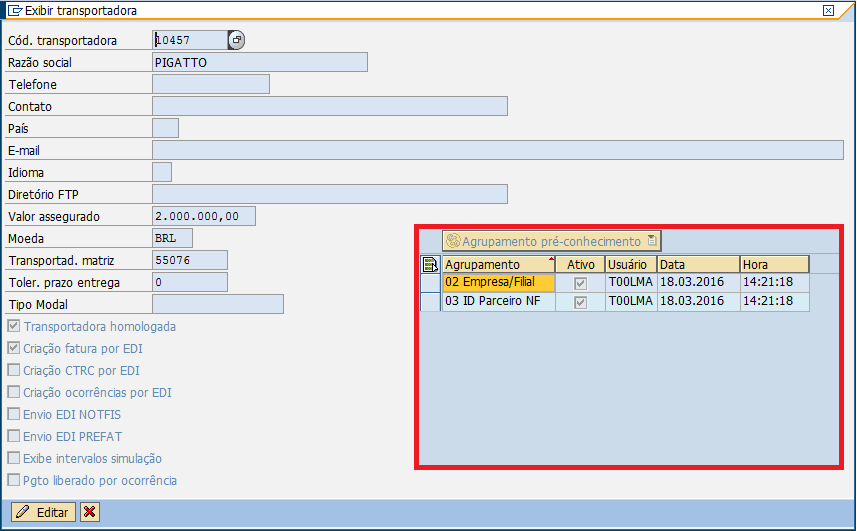Click the Data column header
The width and height of the screenshot is (857, 531).
point(697,265)
